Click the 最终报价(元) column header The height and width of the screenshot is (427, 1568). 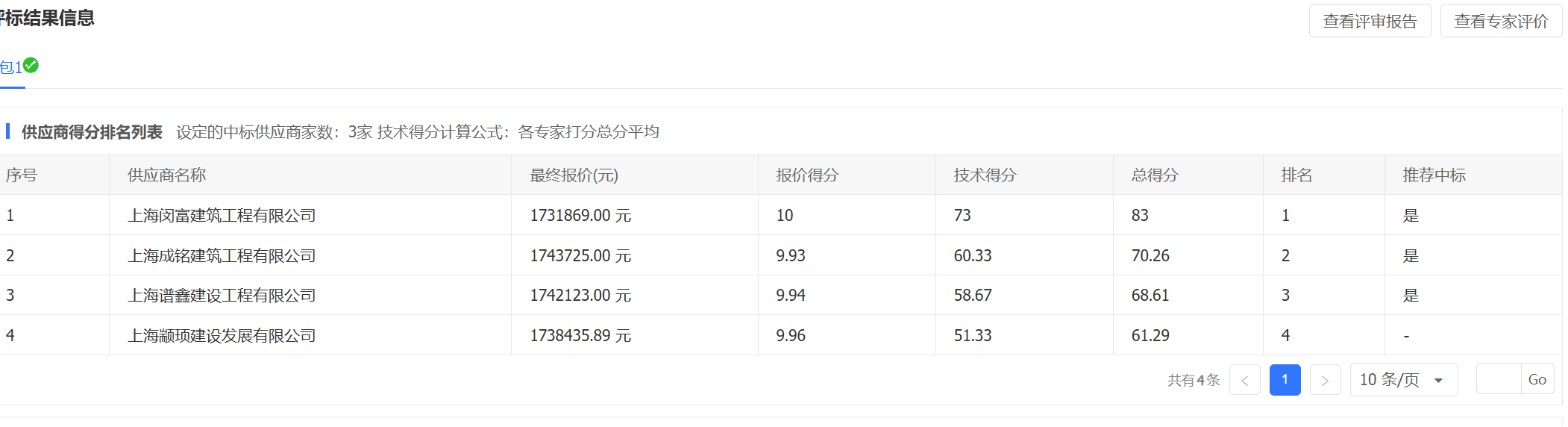coord(574,175)
